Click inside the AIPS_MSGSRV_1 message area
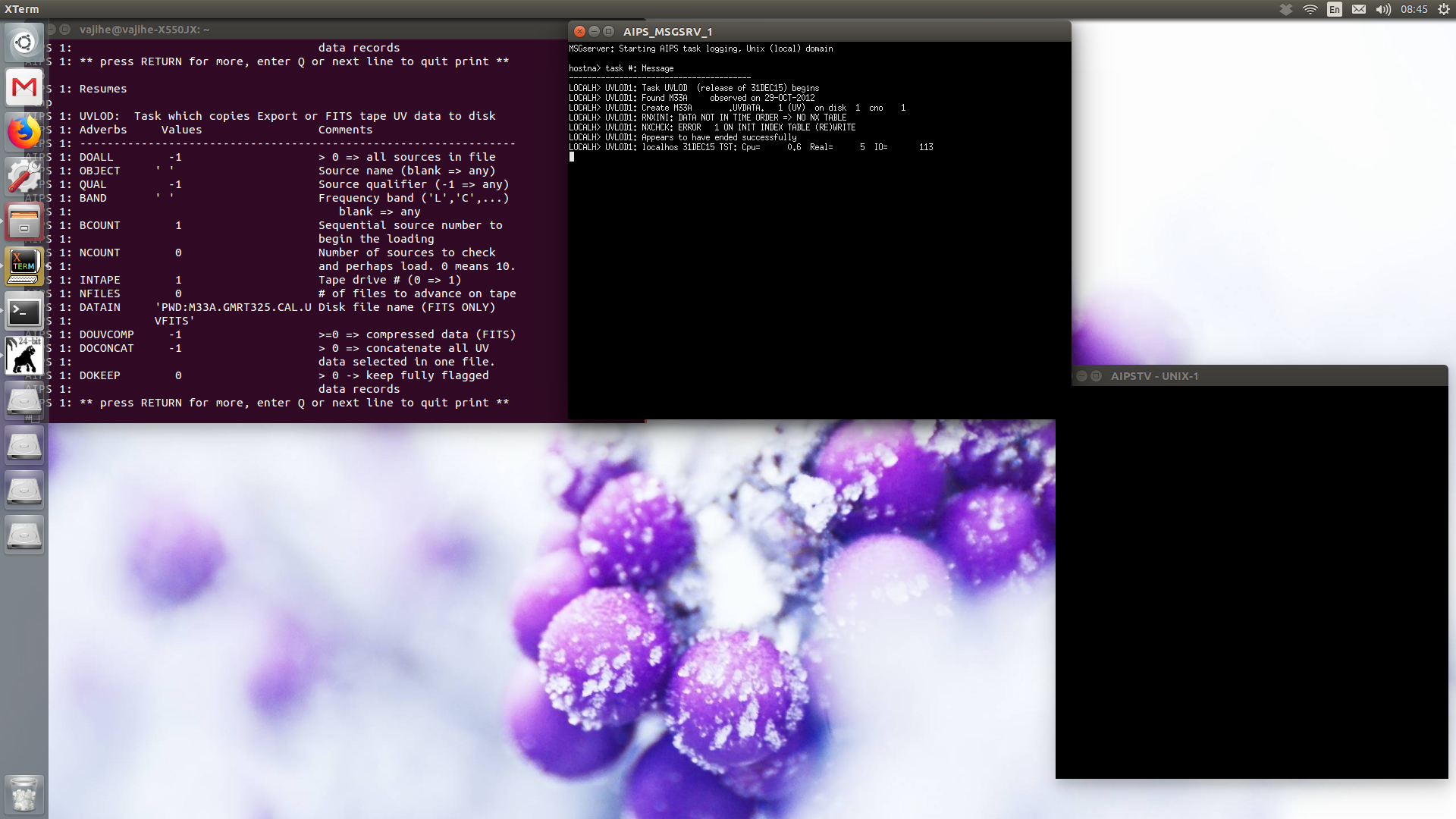1456x819 pixels. (x=819, y=265)
